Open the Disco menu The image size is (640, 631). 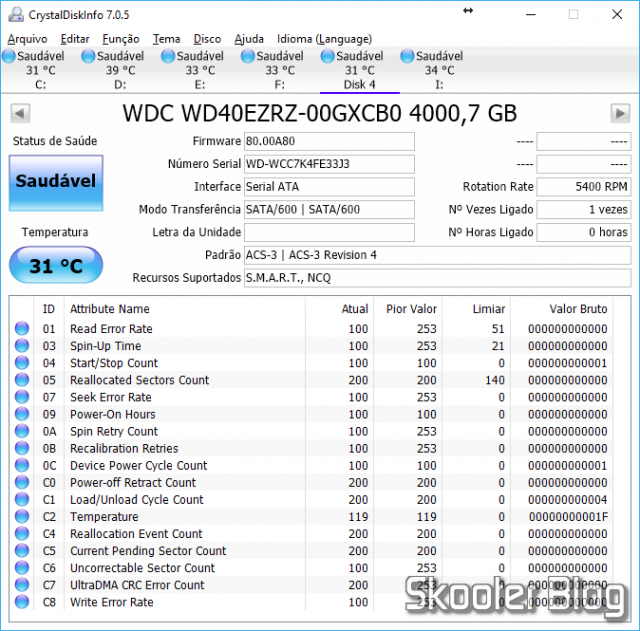tap(207, 39)
